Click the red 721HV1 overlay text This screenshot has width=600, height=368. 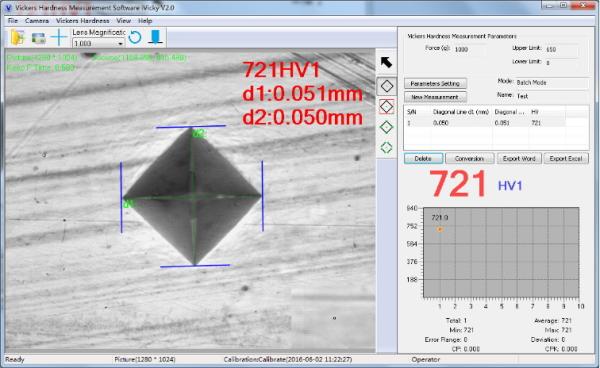pos(281,70)
